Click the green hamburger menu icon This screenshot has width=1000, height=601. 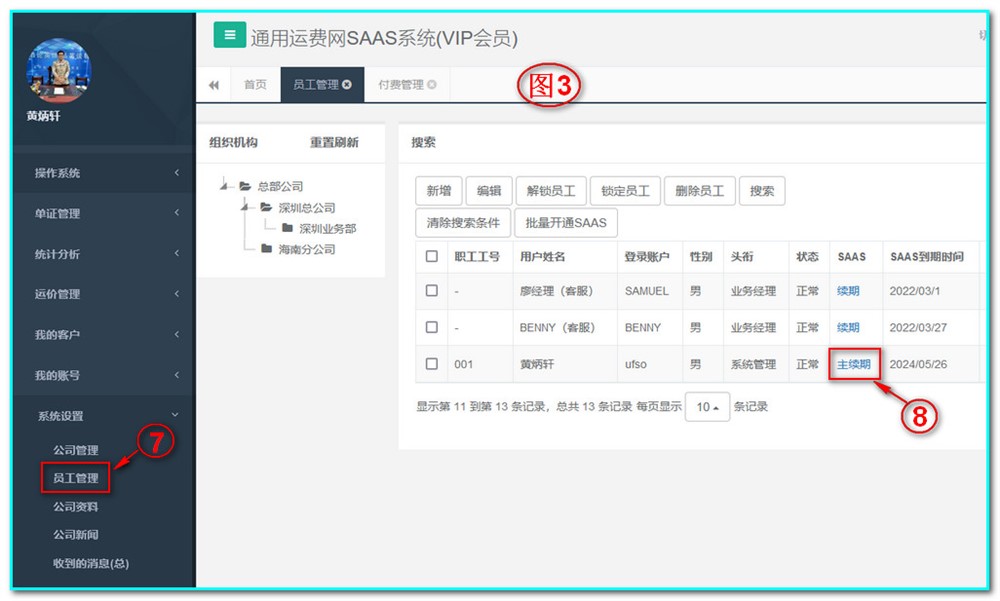(229, 36)
